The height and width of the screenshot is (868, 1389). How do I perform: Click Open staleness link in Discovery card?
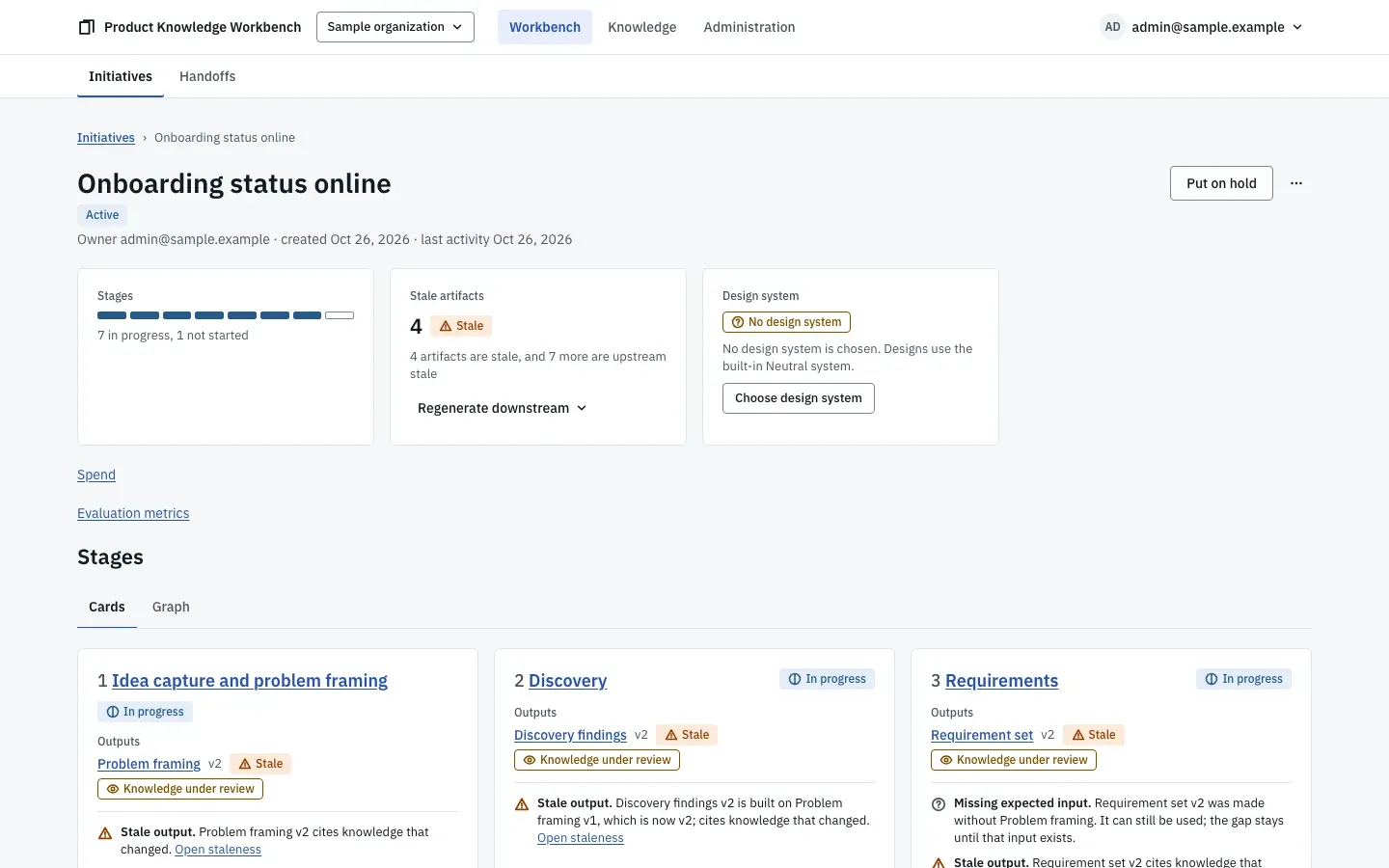tap(581, 838)
